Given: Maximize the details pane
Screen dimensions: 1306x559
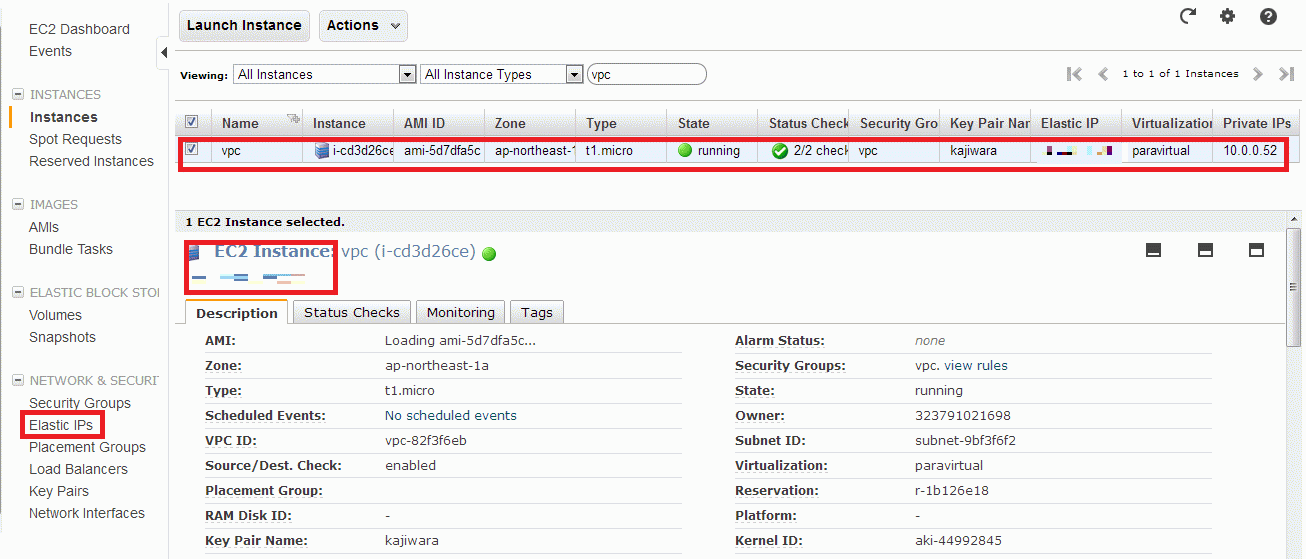Looking at the screenshot, I should [x=1257, y=250].
